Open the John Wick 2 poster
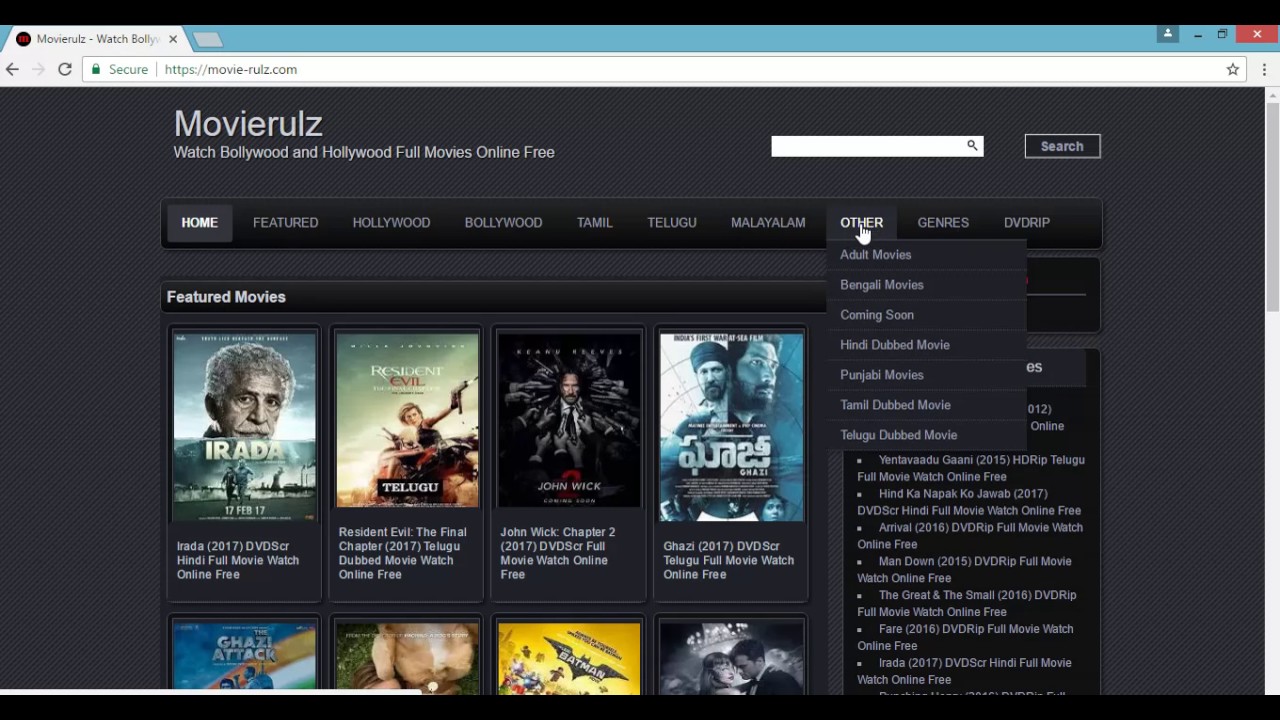Image resolution: width=1280 pixels, height=720 pixels. tap(569, 421)
